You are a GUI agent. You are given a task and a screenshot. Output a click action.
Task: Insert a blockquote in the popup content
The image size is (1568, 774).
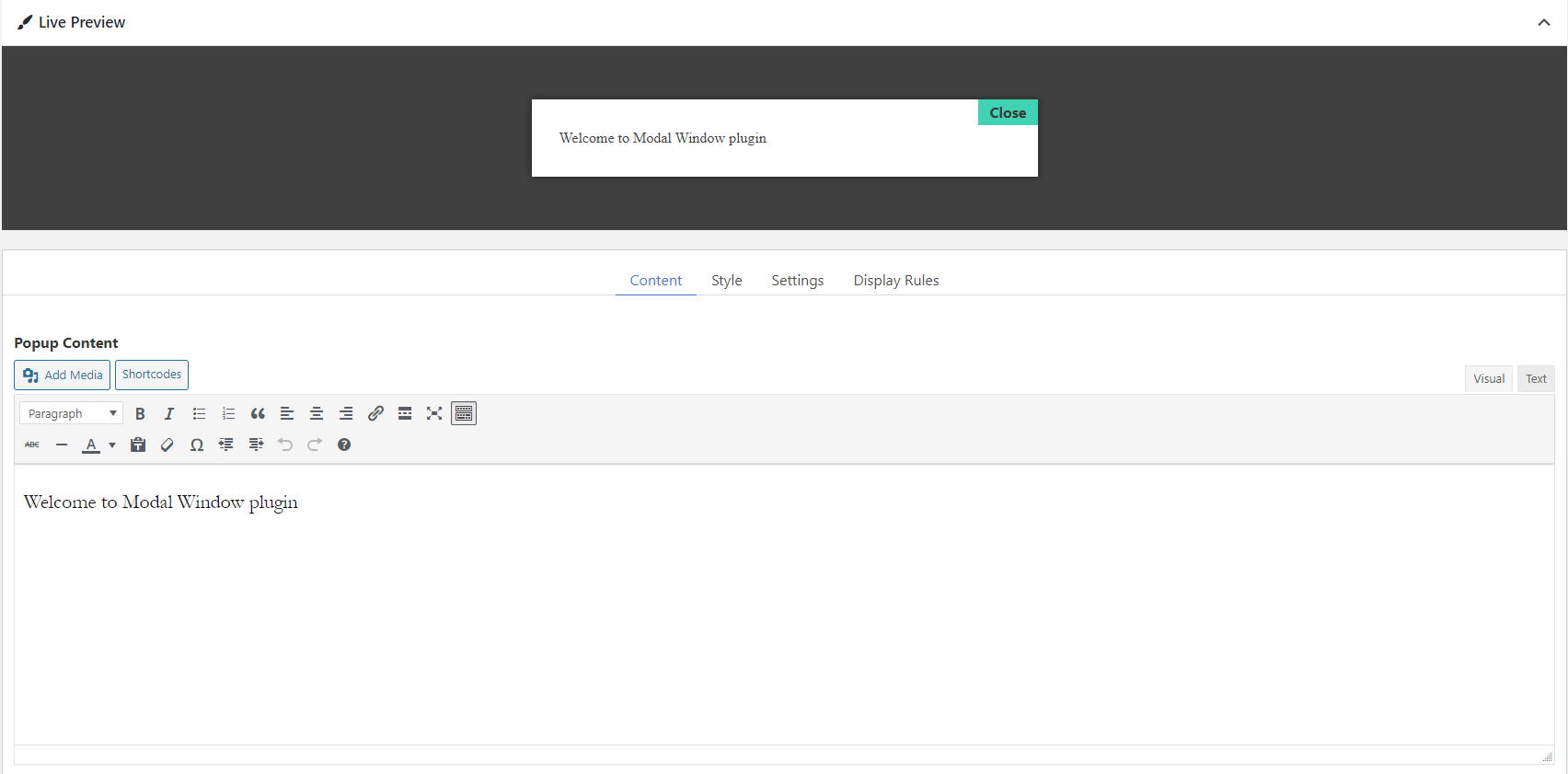coord(258,414)
